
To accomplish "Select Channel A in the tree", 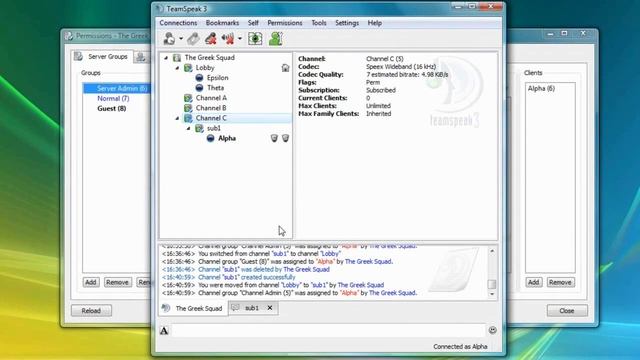I will click(211, 98).
